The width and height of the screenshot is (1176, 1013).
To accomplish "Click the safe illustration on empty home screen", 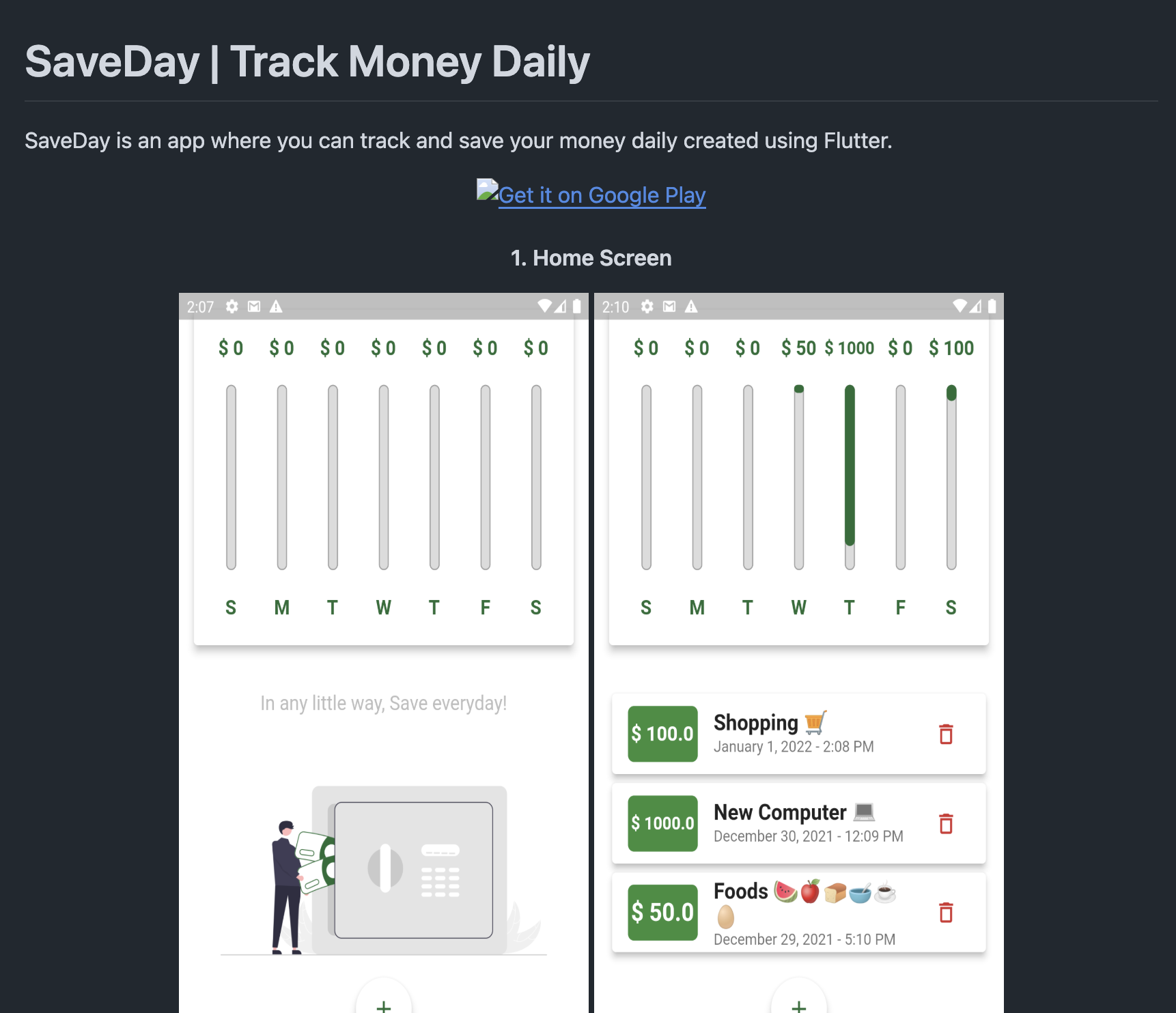I will [x=410, y=869].
